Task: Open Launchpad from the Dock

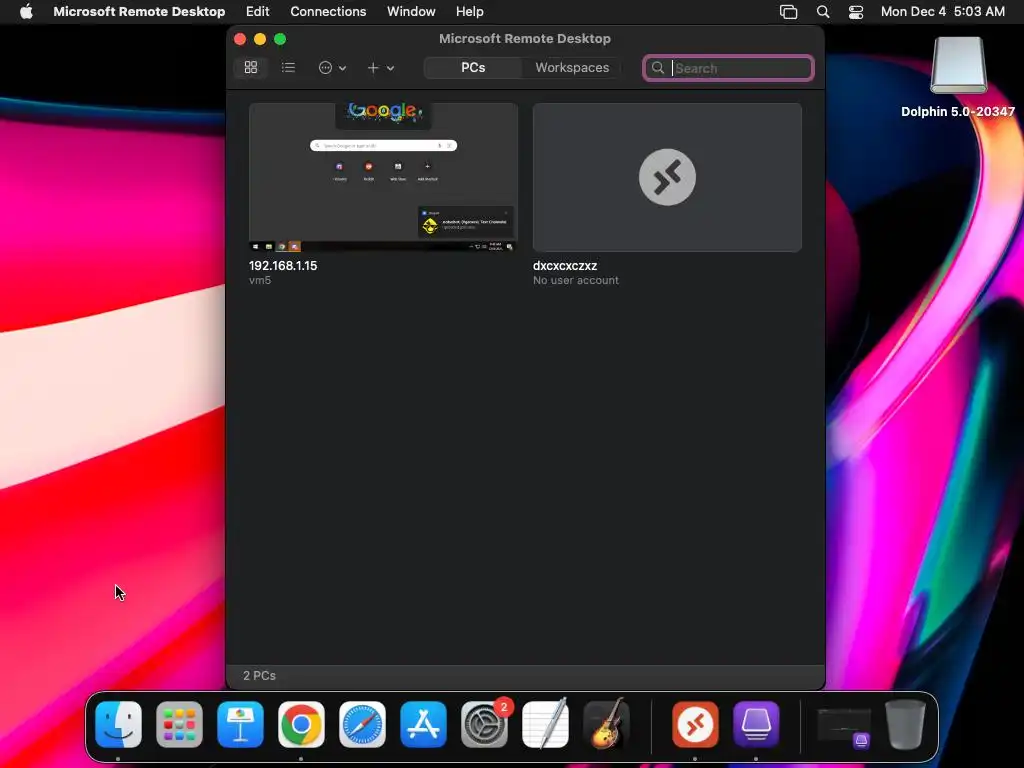Action: tap(180, 724)
